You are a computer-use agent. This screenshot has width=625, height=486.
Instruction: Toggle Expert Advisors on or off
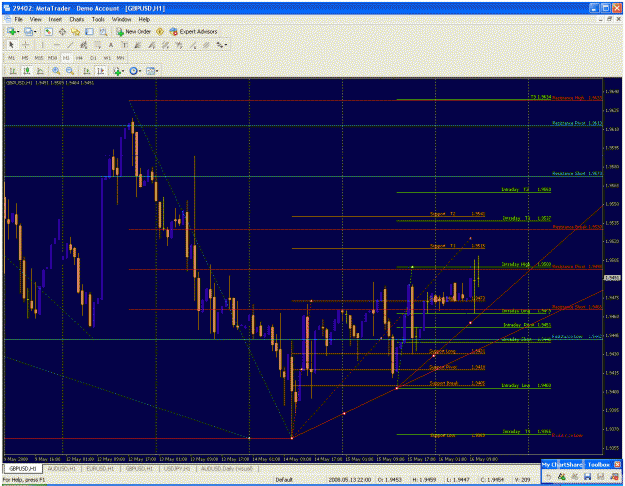(x=193, y=31)
